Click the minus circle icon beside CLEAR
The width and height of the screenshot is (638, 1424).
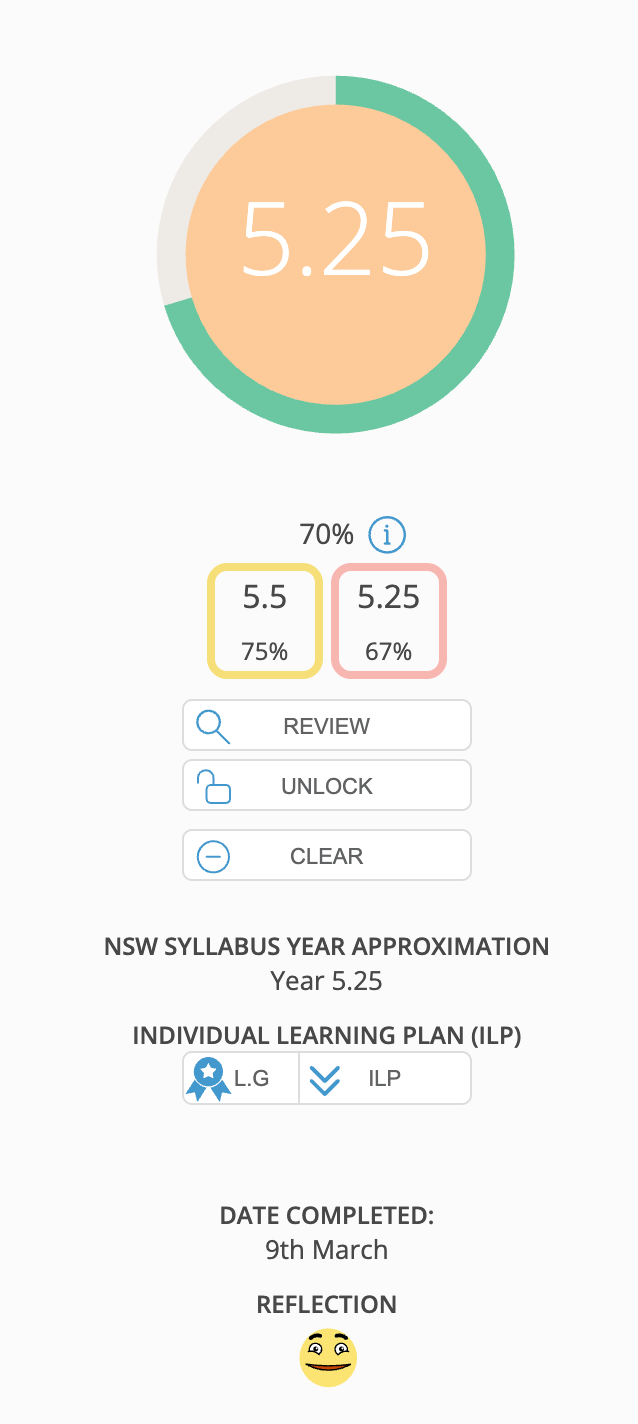[213, 855]
